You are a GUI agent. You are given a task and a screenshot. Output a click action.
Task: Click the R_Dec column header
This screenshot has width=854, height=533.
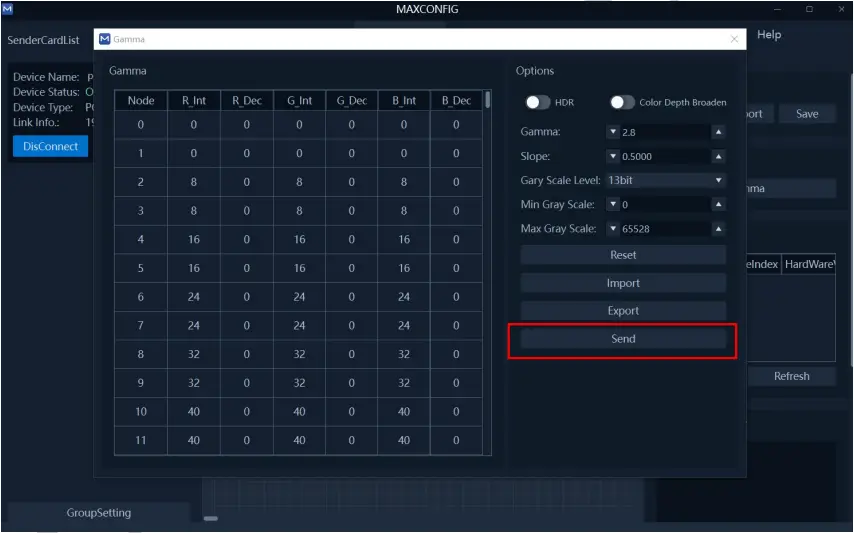coord(247,101)
